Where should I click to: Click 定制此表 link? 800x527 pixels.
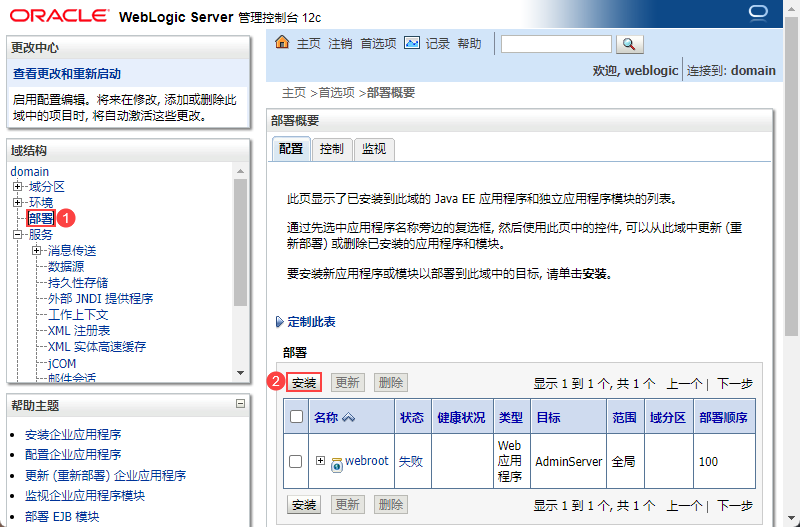pos(311,322)
